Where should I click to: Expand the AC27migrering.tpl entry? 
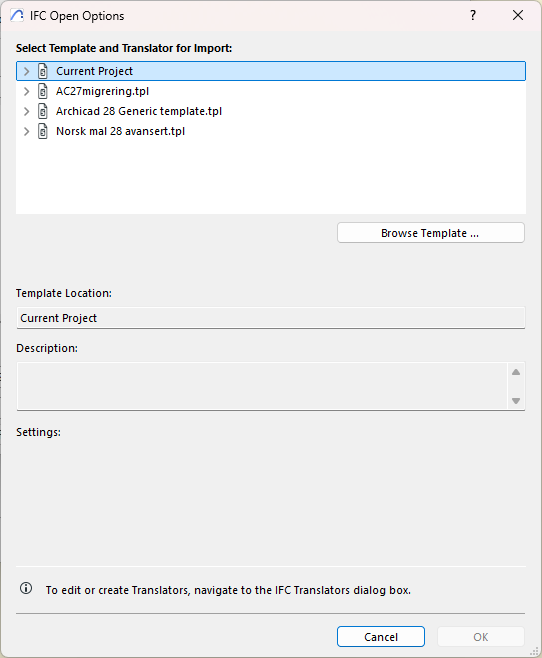26,91
